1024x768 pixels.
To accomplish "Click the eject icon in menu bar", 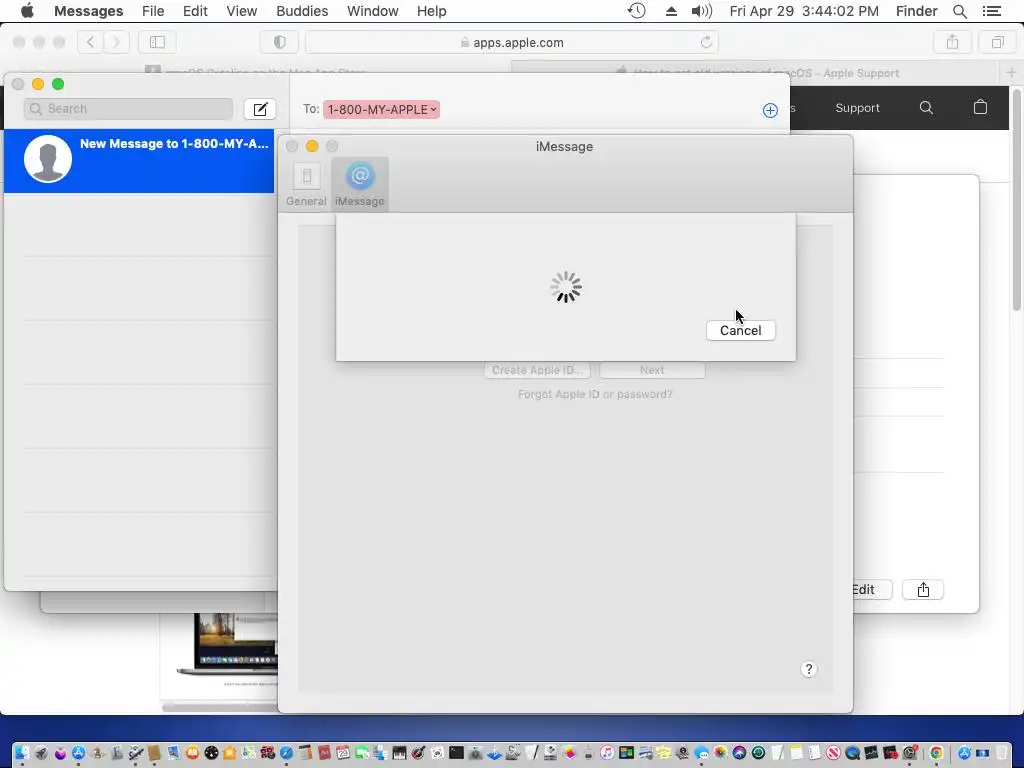I will (671, 11).
